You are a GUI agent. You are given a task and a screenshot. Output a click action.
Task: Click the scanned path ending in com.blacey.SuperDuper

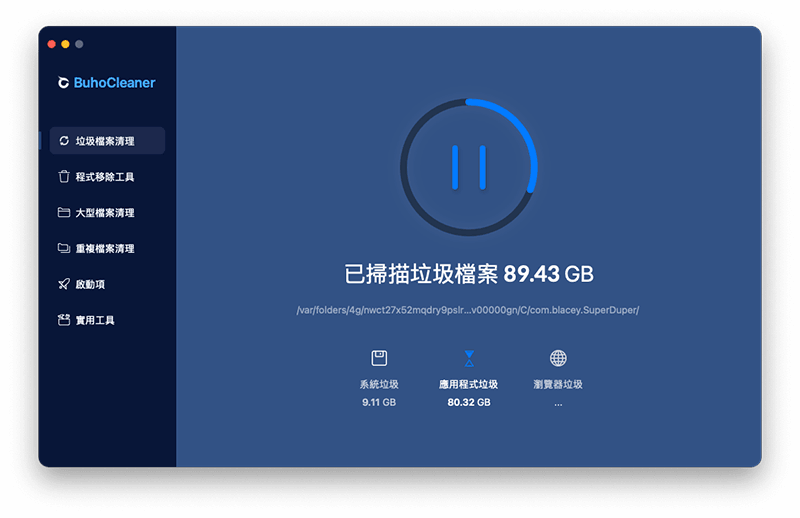click(x=467, y=310)
